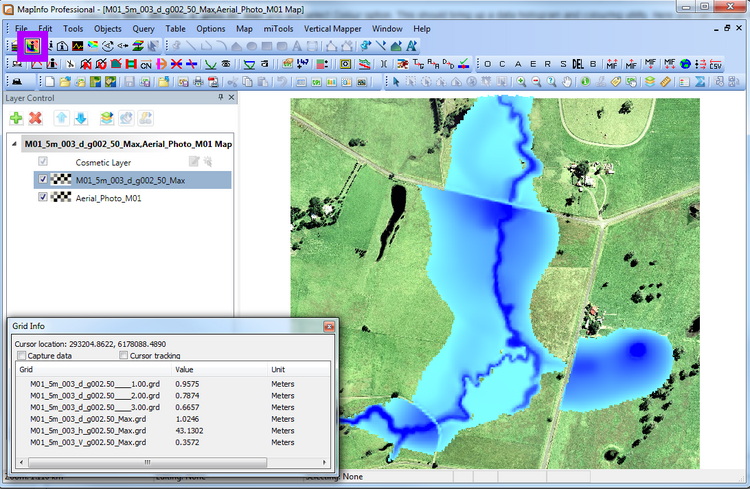Move layer up with the up arrow
The height and width of the screenshot is (489, 750).
coord(61,118)
